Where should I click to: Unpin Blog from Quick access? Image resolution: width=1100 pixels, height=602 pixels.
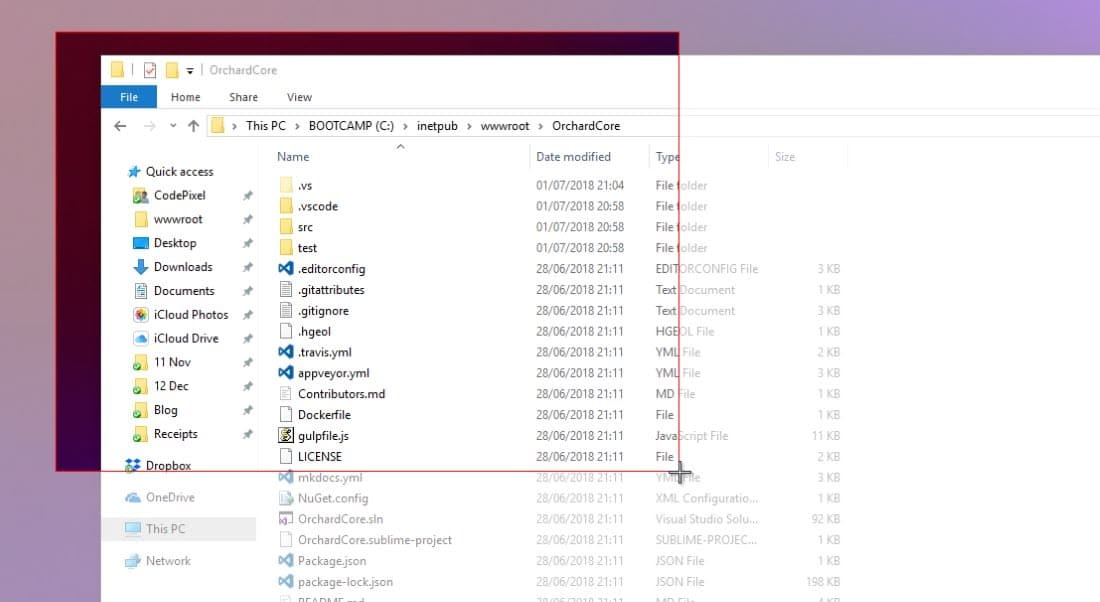247,410
